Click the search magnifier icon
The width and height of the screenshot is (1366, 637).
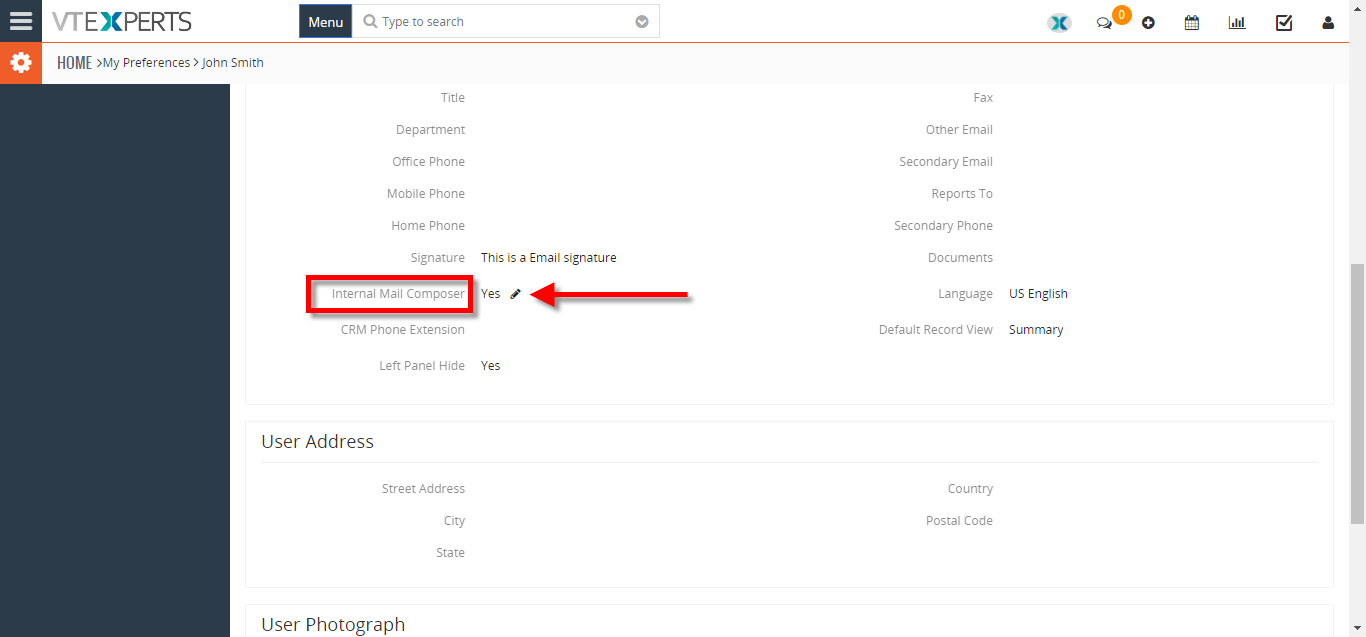point(370,21)
